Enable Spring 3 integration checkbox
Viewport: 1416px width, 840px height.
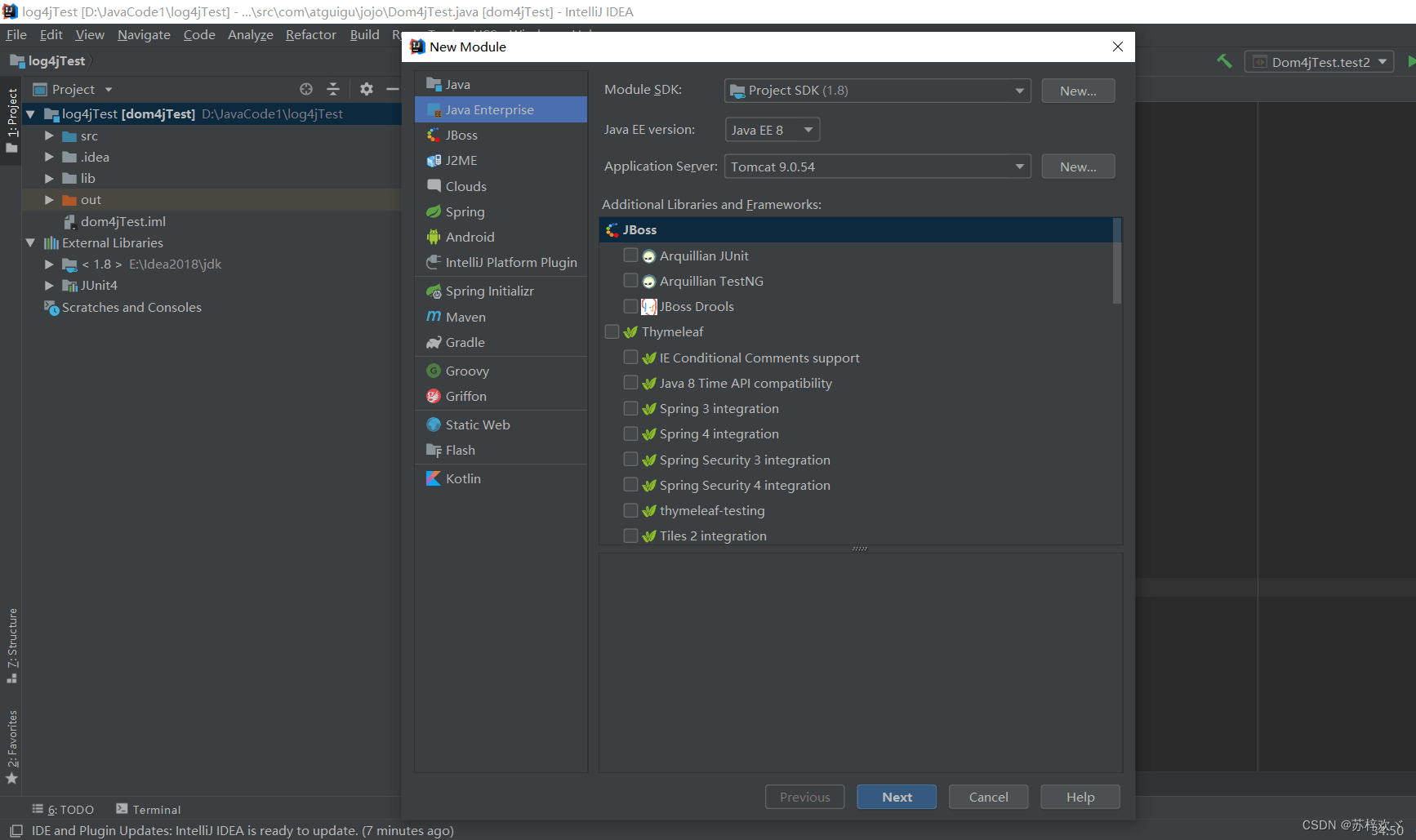pyautogui.click(x=630, y=408)
